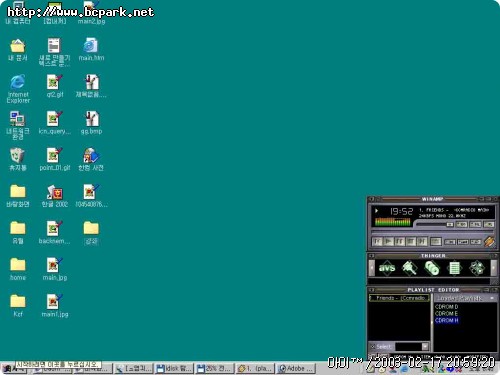
Task: Stop playback in Winamp
Action: coord(411,241)
